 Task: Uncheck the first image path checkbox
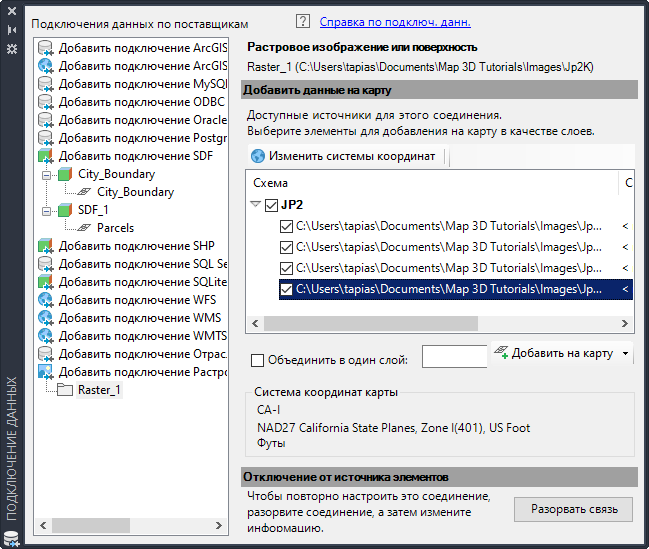(x=286, y=226)
